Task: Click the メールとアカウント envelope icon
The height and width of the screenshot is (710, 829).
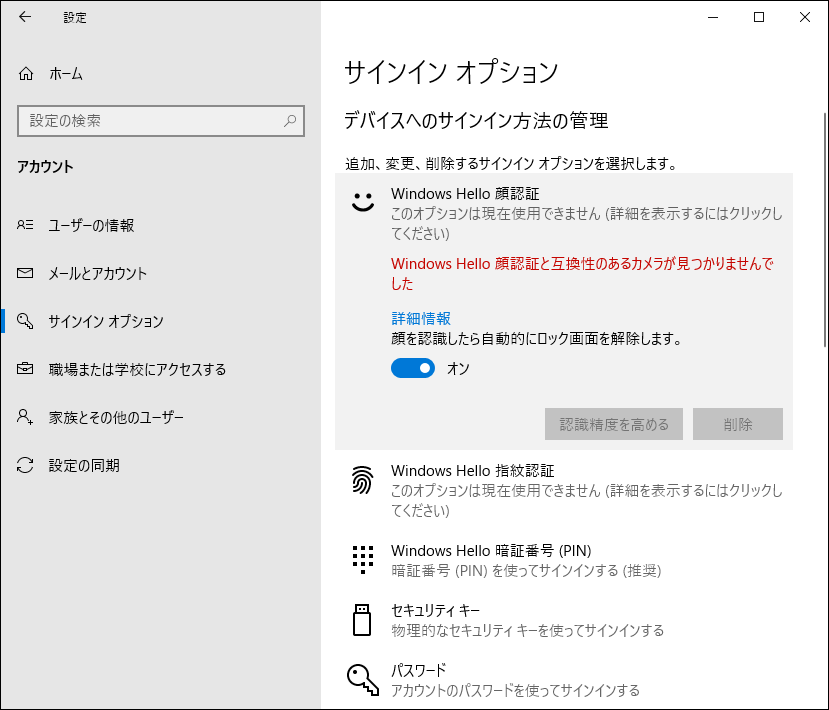Action: [25, 273]
